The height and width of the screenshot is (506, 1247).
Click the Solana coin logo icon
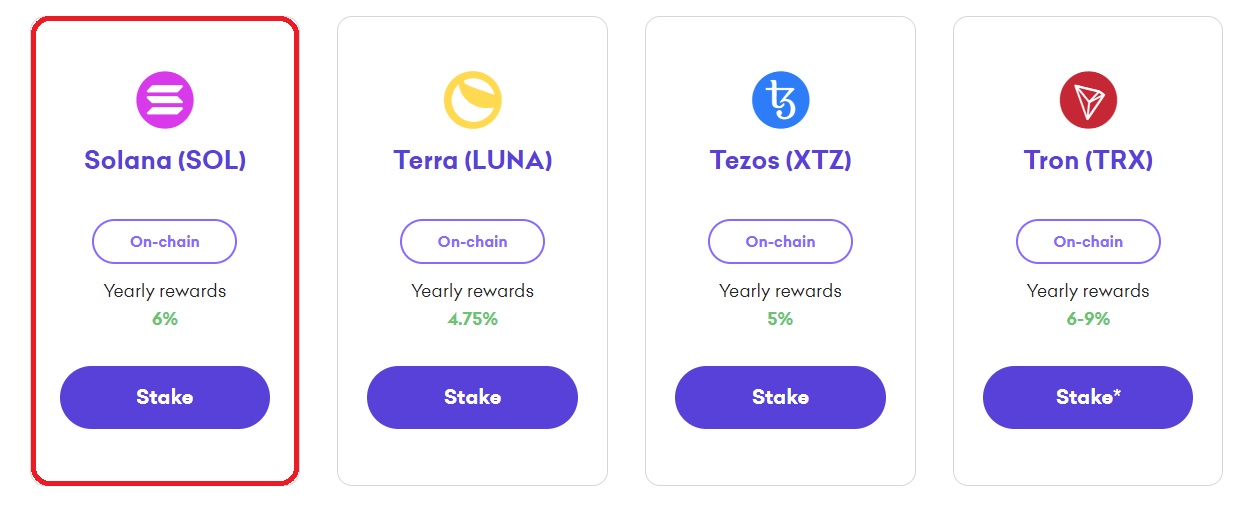click(x=165, y=99)
